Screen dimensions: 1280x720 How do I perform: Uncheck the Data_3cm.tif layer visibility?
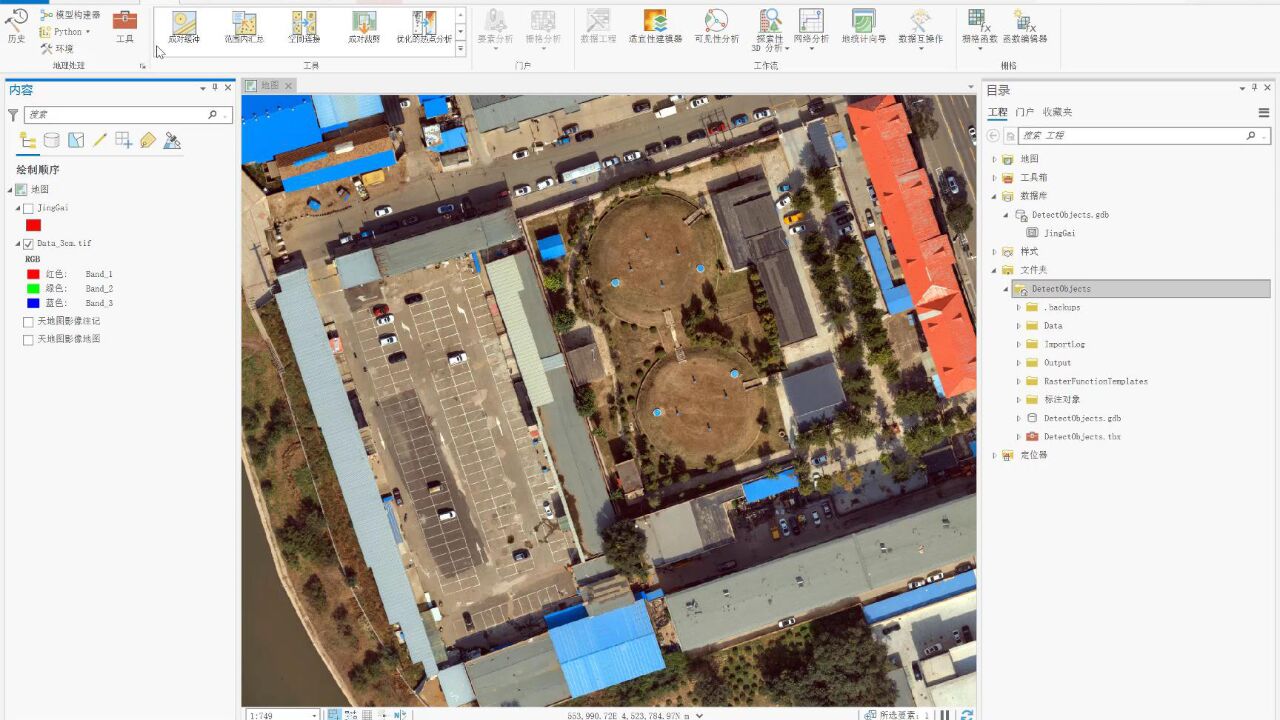coord(28,243)
